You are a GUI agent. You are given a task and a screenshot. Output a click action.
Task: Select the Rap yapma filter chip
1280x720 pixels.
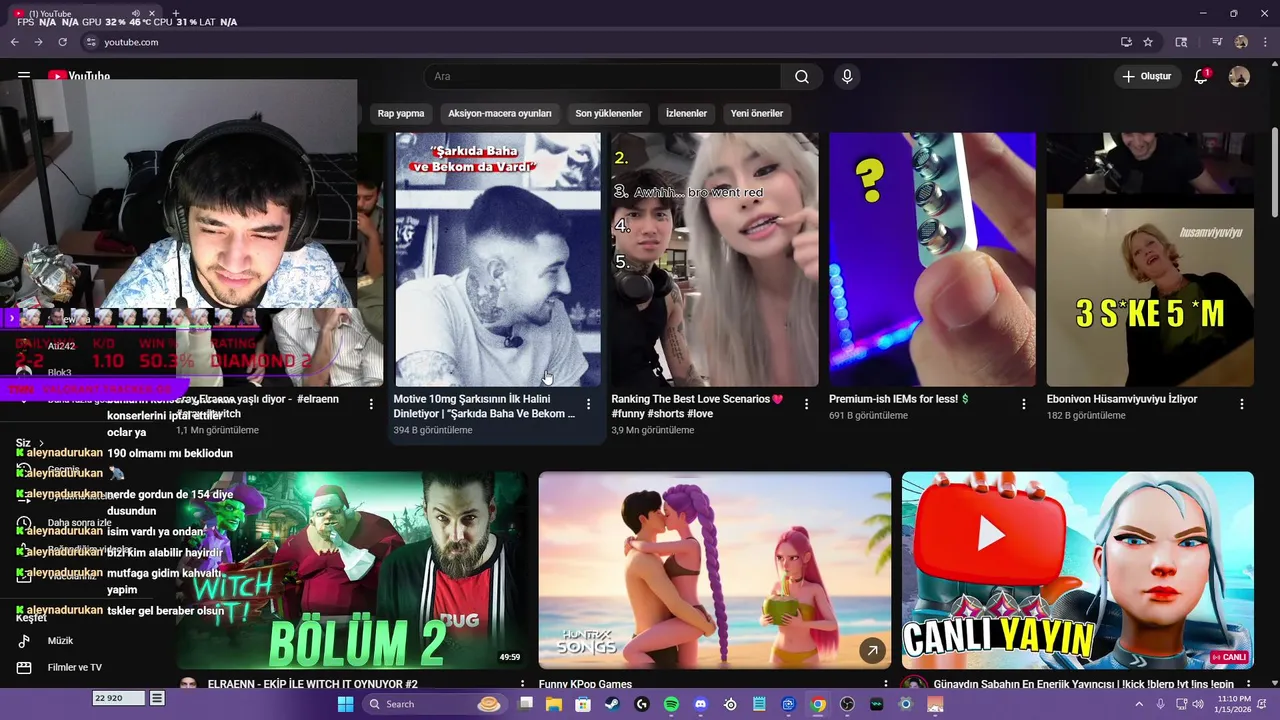(401, 114)
